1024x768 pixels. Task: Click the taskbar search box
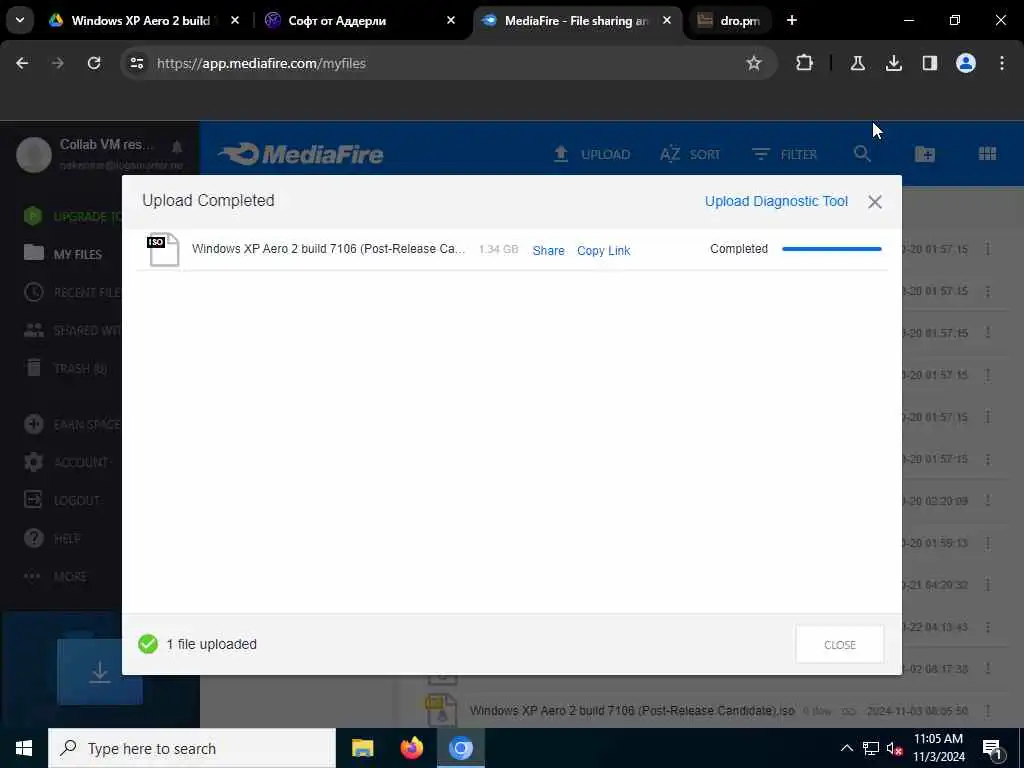(x=192, y=748)
